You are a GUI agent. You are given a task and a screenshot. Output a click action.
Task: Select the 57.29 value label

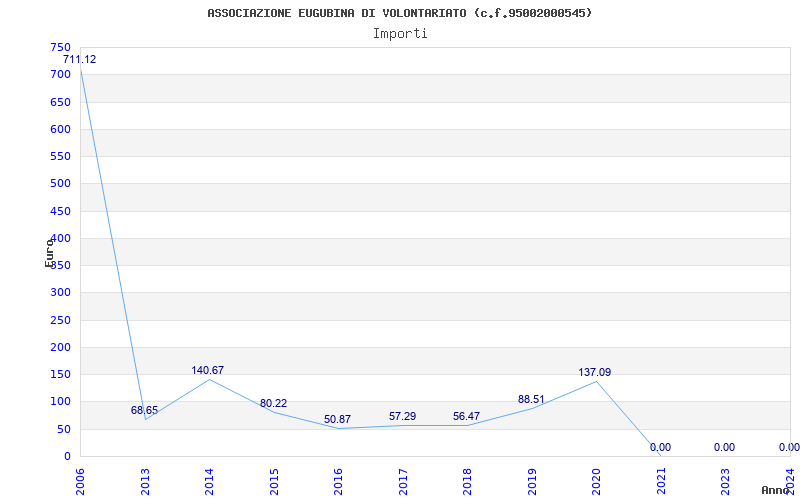(x=403, y=416)
